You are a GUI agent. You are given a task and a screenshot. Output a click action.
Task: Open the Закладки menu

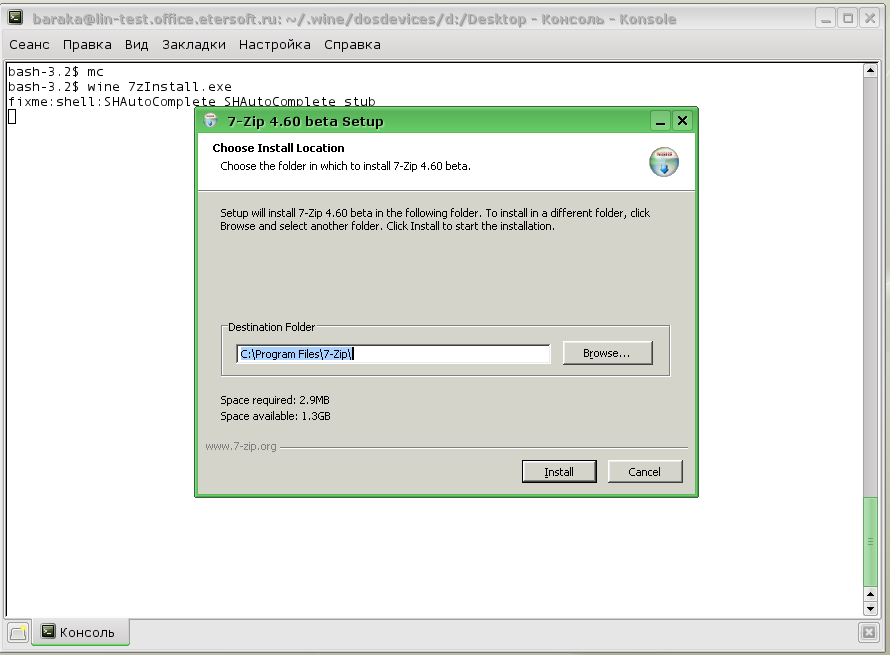point(194,45)
